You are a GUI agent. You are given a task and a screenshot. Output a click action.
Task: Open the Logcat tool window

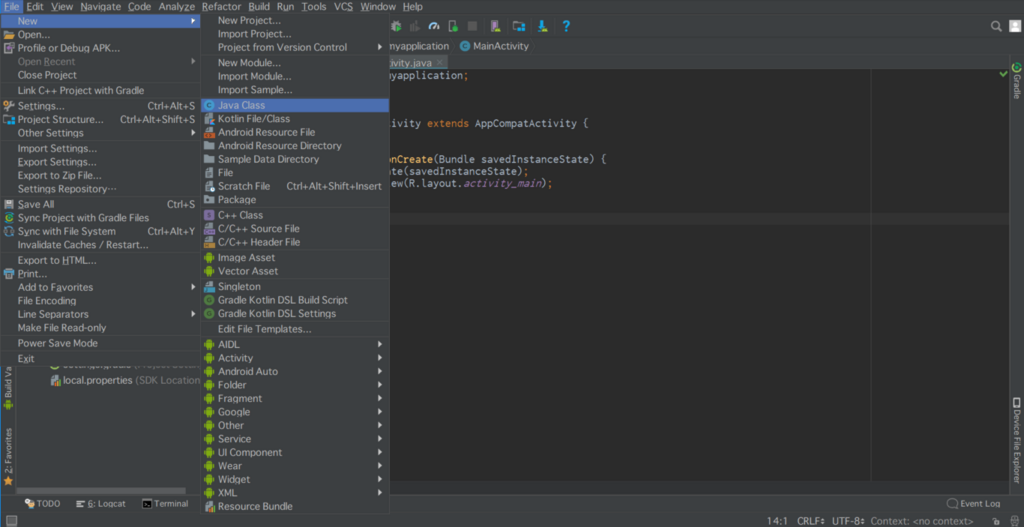point(101,503)
